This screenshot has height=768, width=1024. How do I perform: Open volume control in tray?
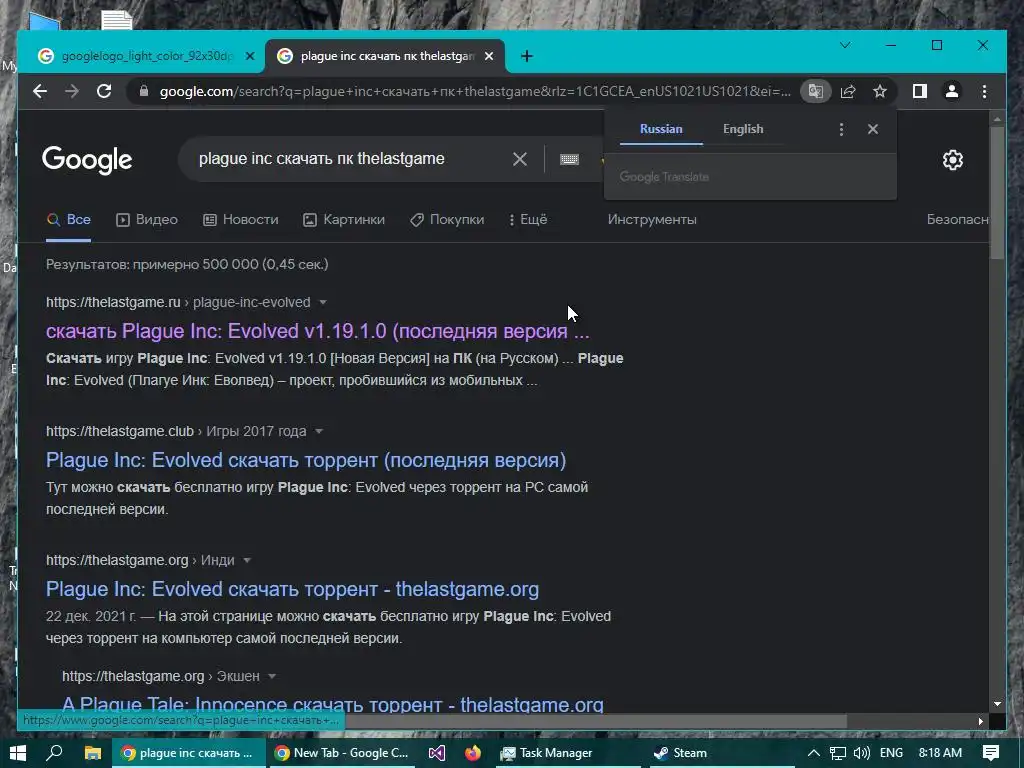861,753
